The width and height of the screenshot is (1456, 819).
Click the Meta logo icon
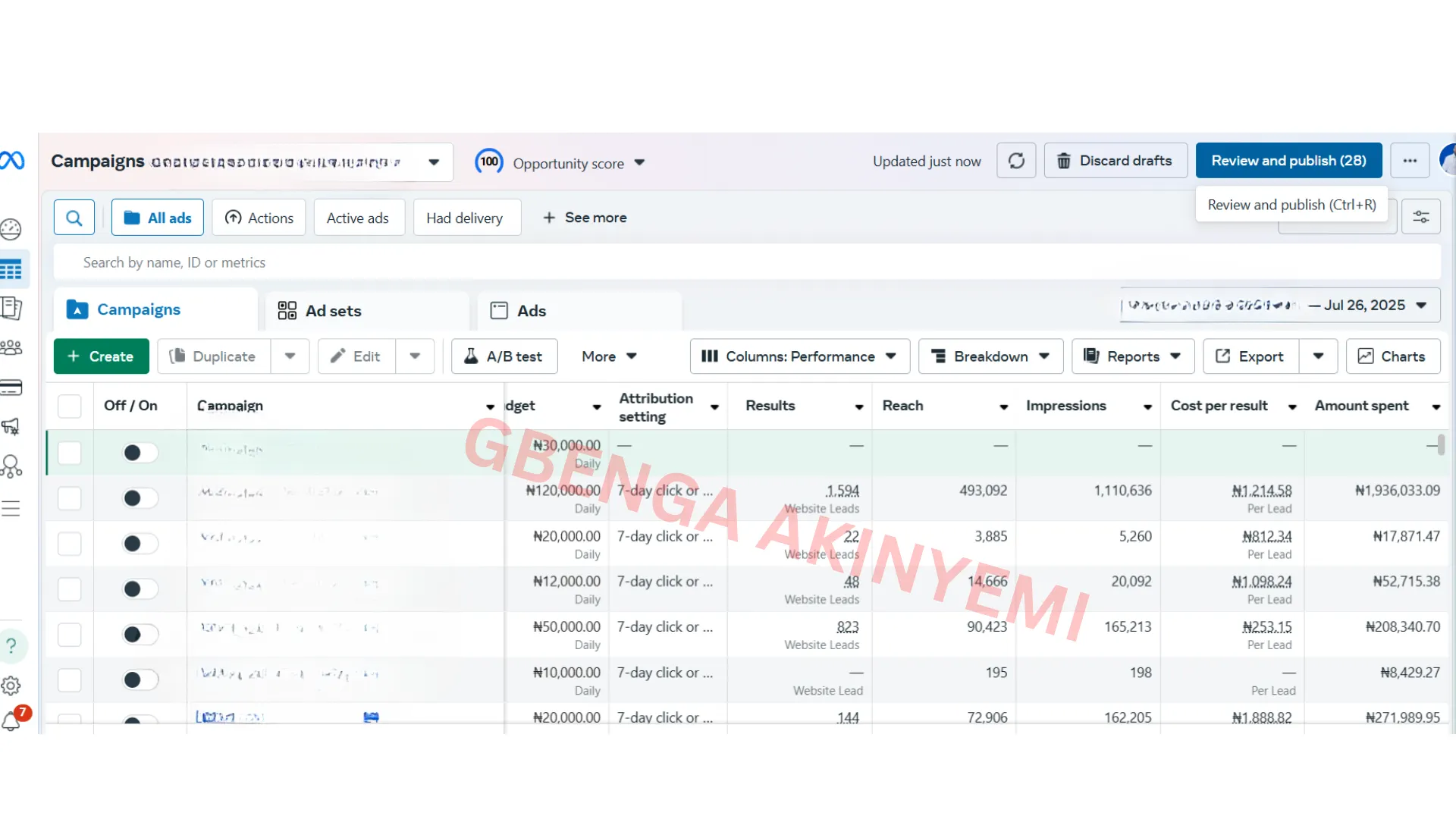pyautogui.click(x=13, y=160)
